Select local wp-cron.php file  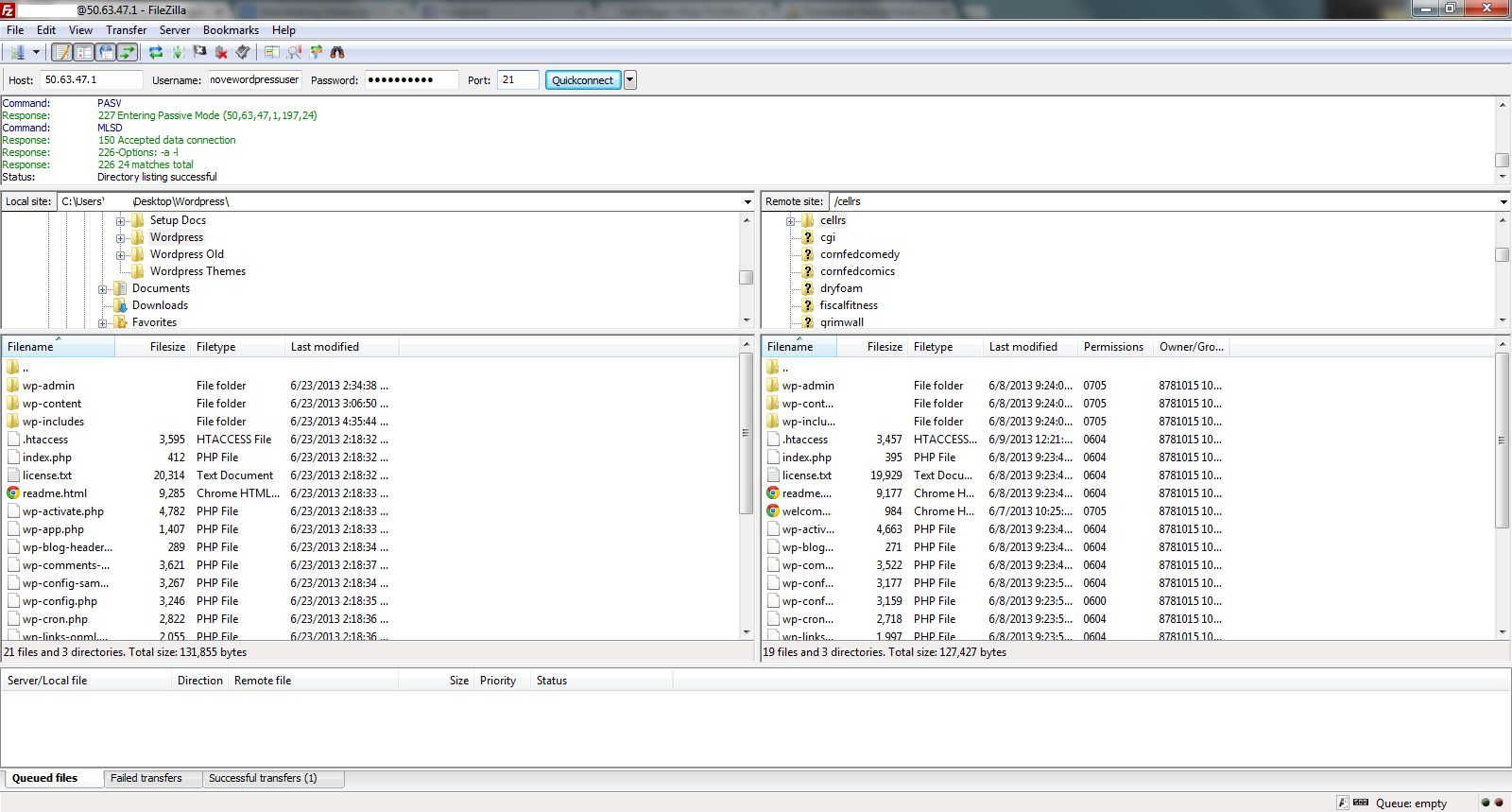[55, 619]
